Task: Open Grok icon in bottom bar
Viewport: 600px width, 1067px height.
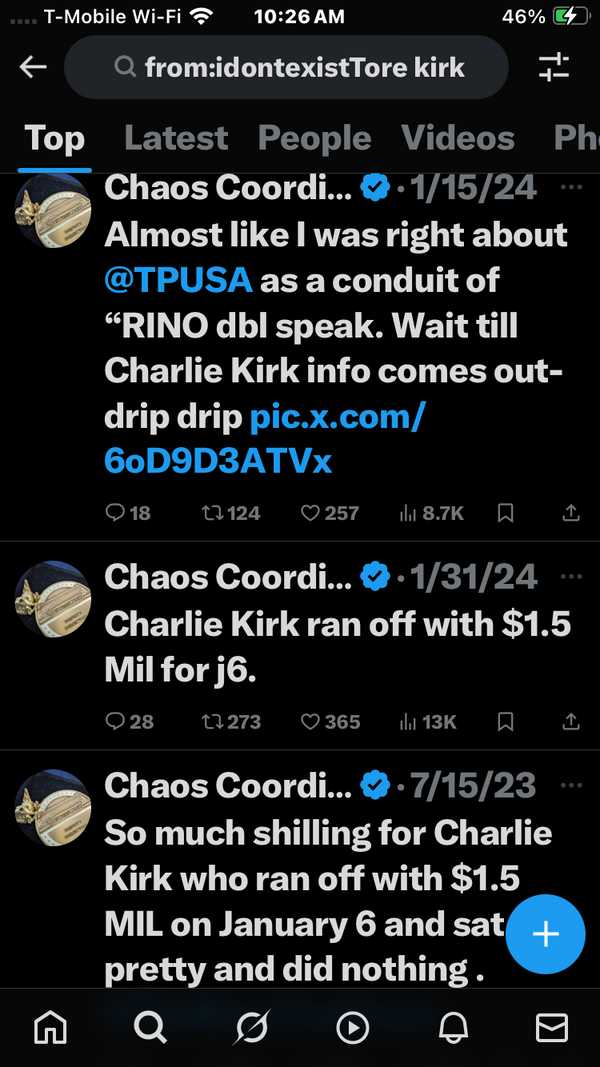Action: [250, 1027]
